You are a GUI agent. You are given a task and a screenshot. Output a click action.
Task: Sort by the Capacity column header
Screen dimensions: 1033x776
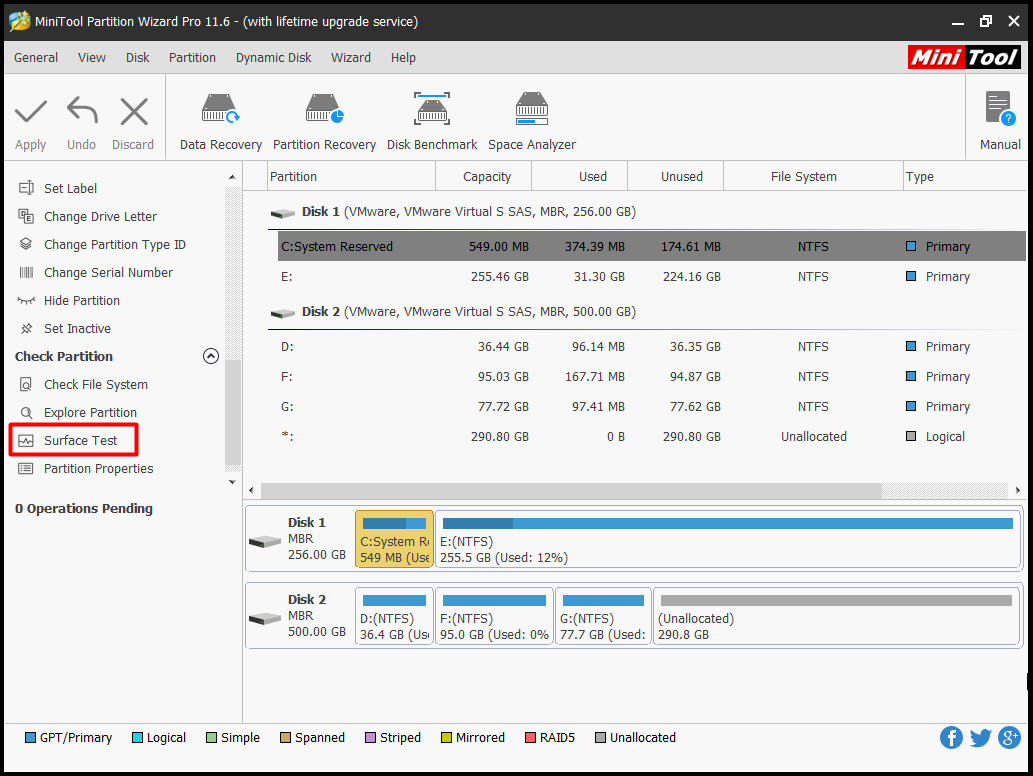point(486,177)
